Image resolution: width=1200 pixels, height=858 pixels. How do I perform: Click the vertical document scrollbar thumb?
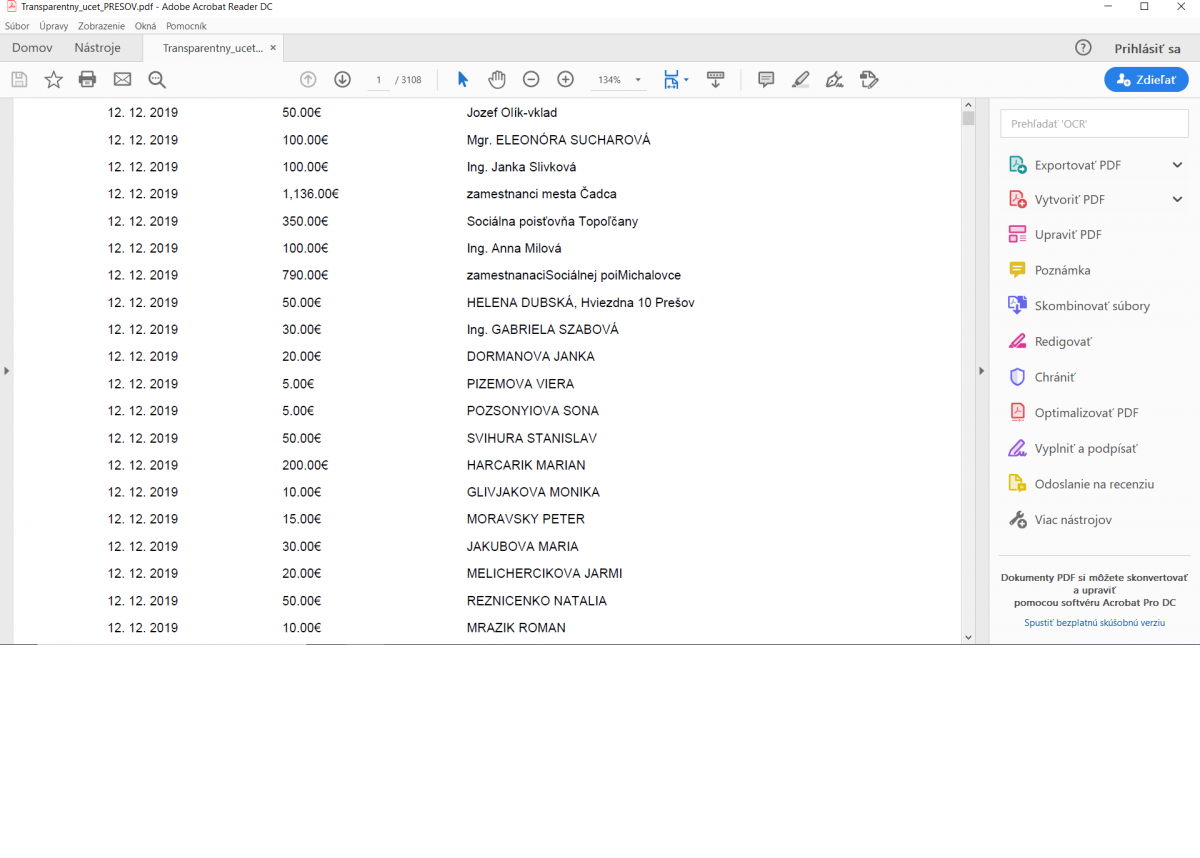point(967,118)
